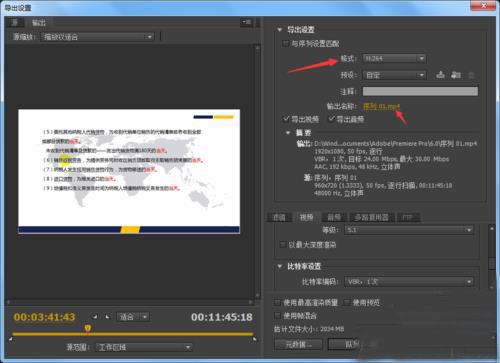This screenshot has height=363, width=500.
Task: Switch to the 多路复用器 tab
Action: click(372, 217)
